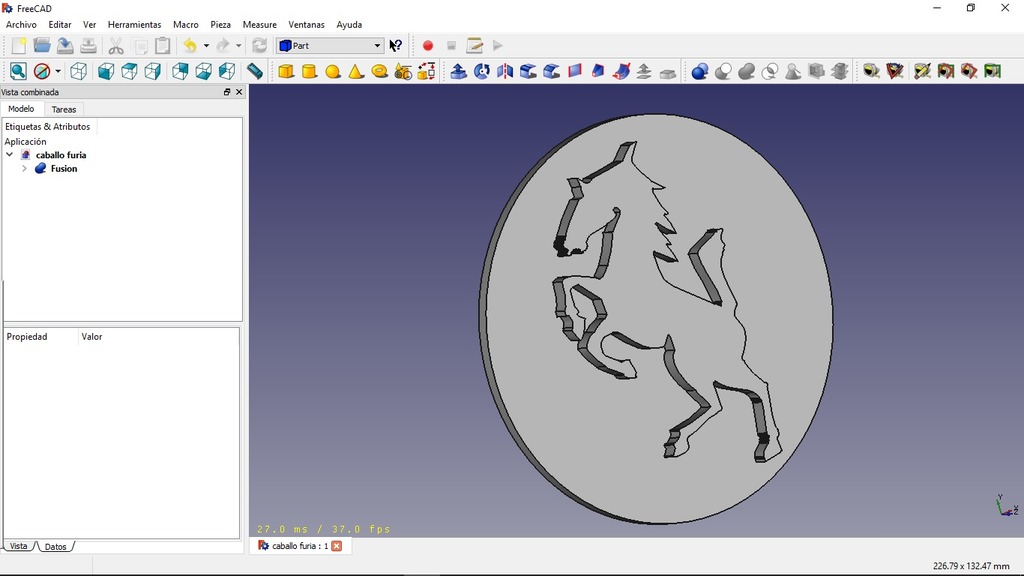
Task: Create a torus solid
Action: point(380,71)
